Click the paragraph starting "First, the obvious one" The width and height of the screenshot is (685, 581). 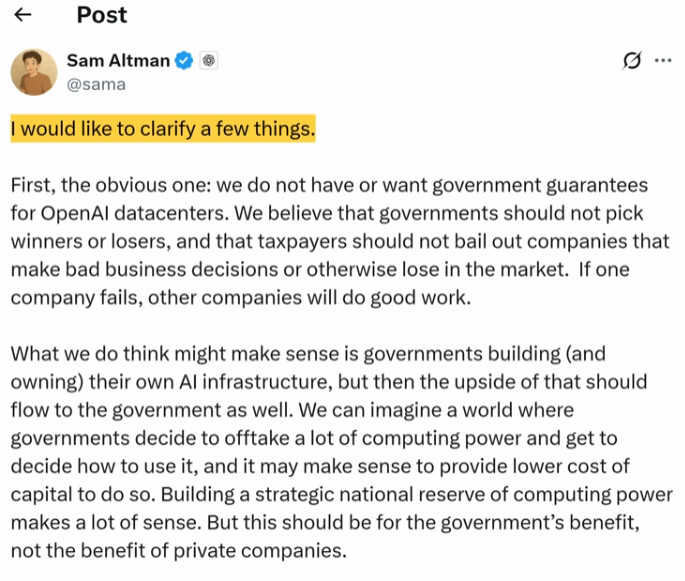point(330,243)
